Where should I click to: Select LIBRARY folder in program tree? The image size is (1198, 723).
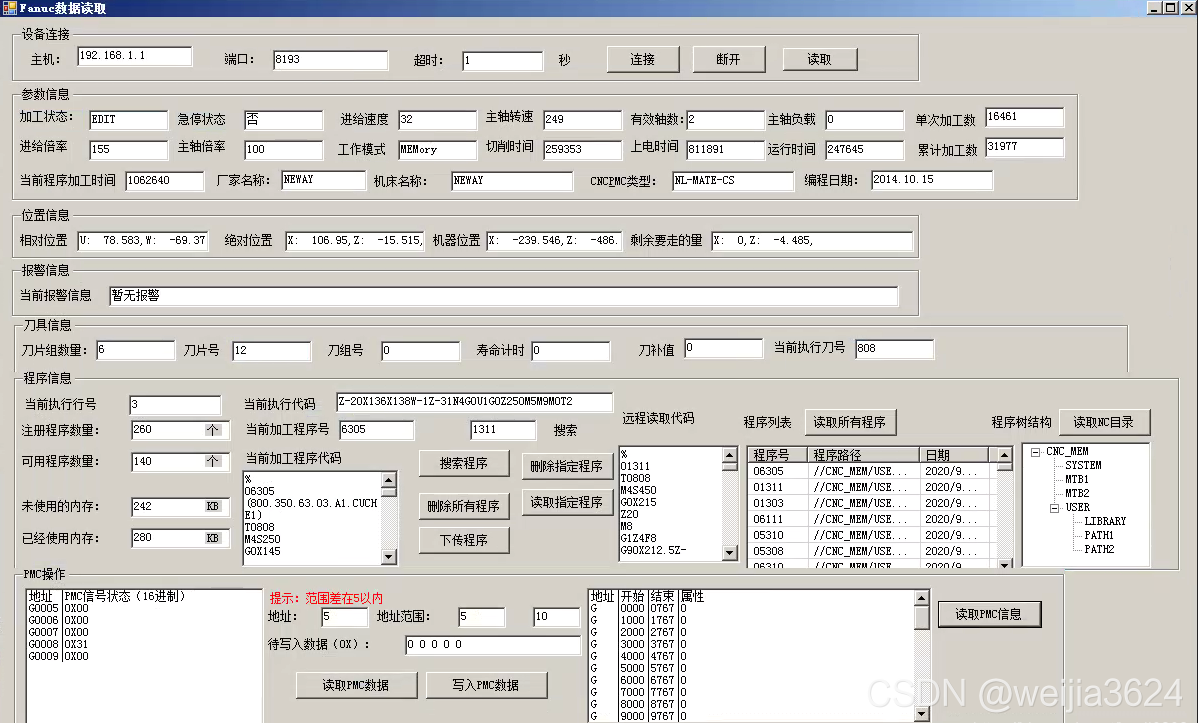1105,521
